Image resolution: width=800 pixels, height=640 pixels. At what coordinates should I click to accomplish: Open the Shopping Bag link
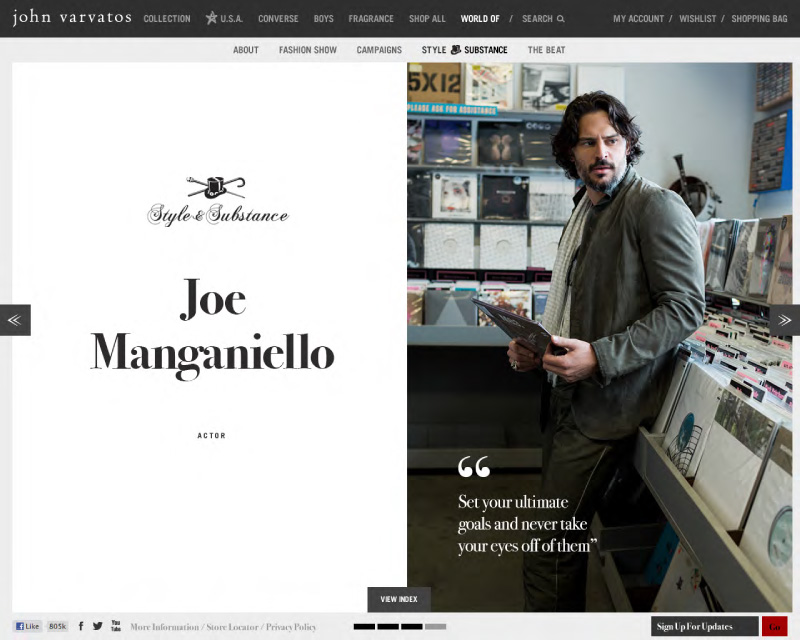[759, 19]
